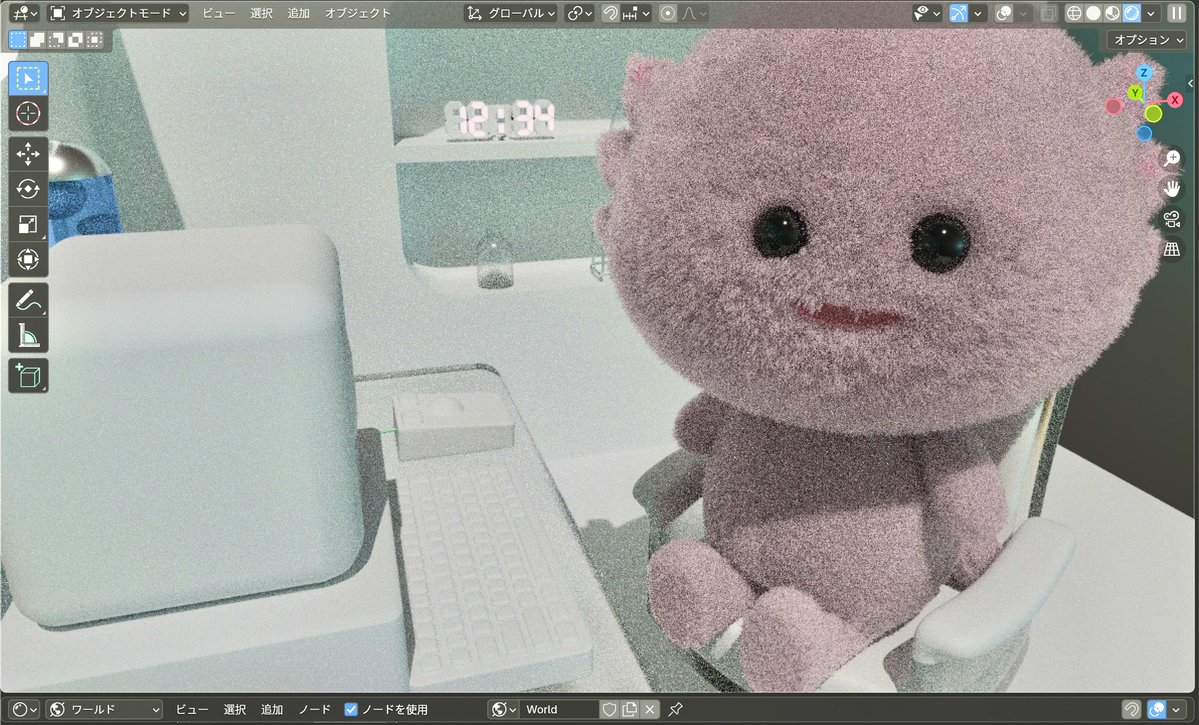The height and width of the screenshot is (725, 1199).
Task: Click the Z axis on navigation gizmo
Action: tap(1144, 73)
